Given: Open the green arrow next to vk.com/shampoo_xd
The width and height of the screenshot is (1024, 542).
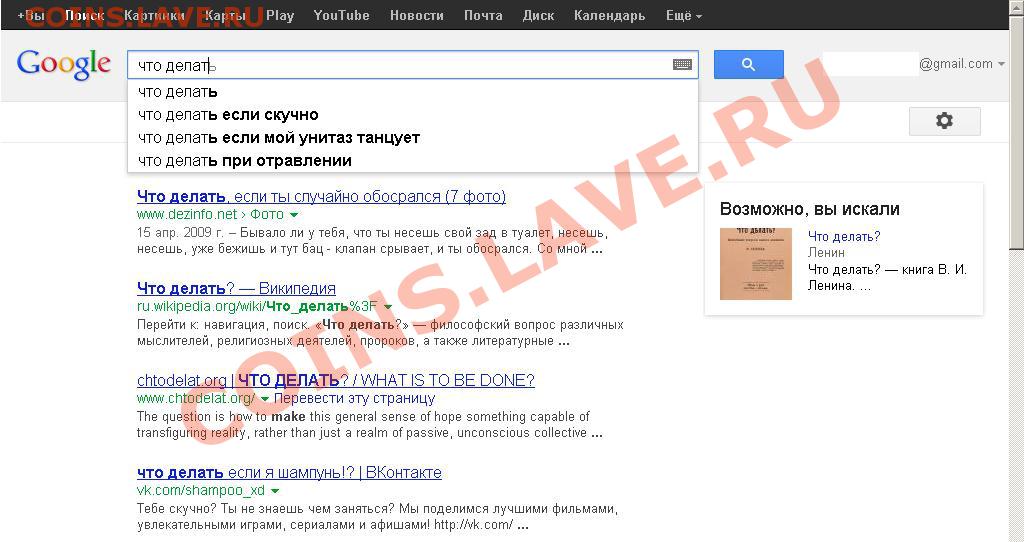Looking at the screenshot, I should (275, 491).
